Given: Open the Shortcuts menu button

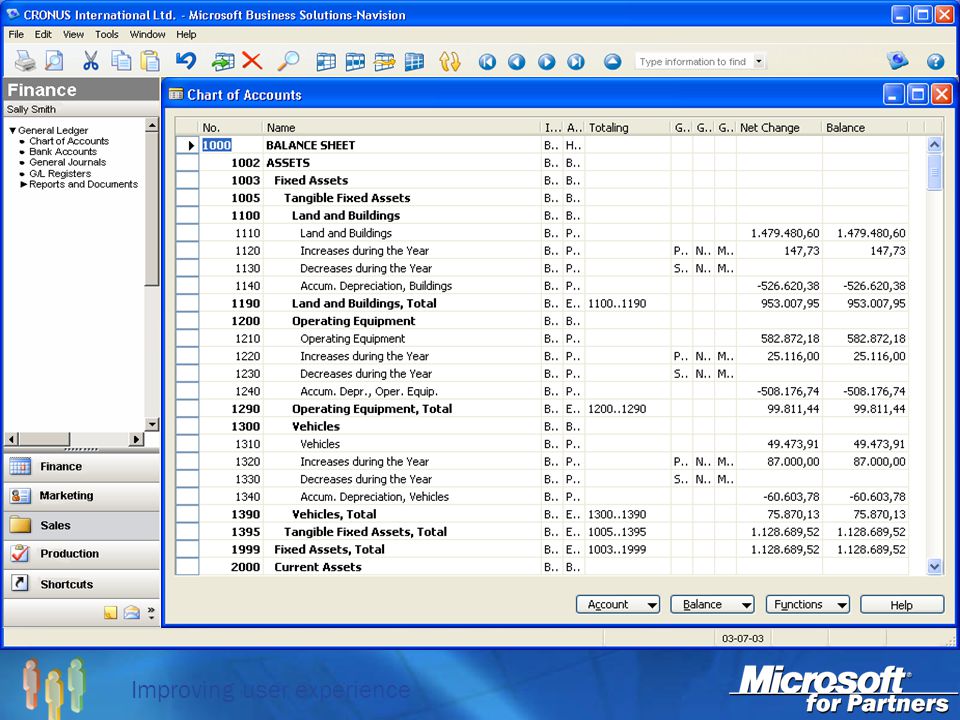Looking at the screenshot, I should pyautogui.click(x=82, y=583).
